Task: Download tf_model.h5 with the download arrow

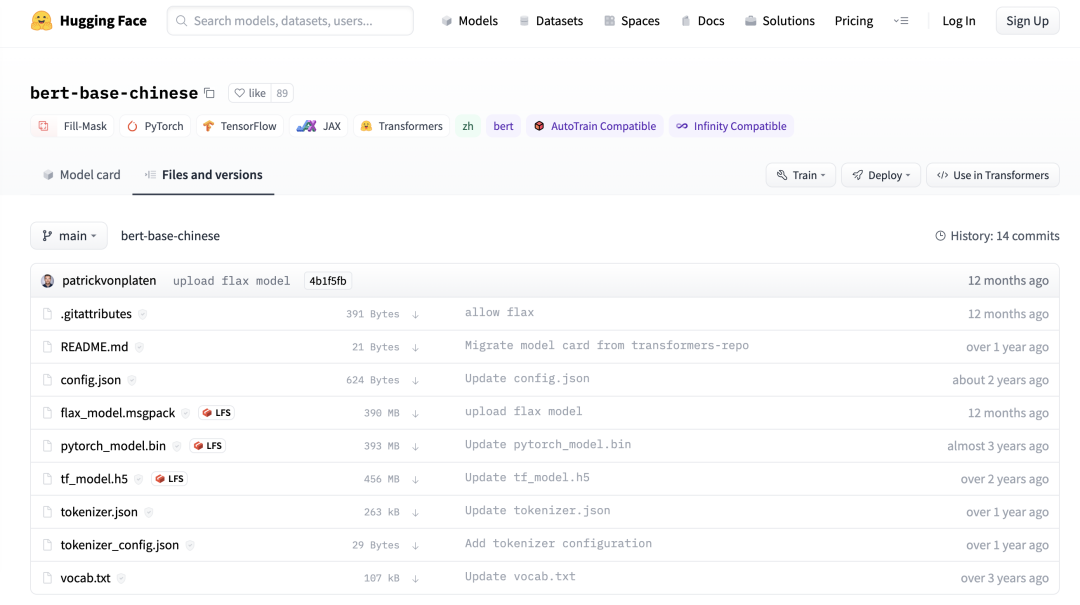Action: (415, 480)
